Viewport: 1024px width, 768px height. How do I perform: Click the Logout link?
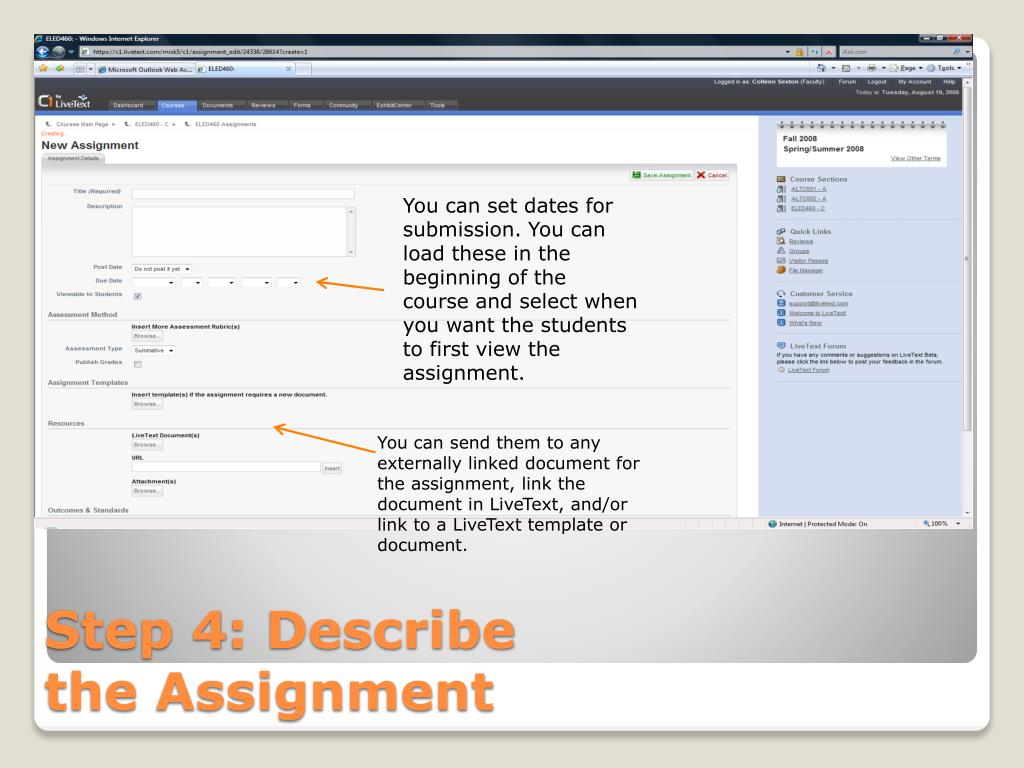877,82
